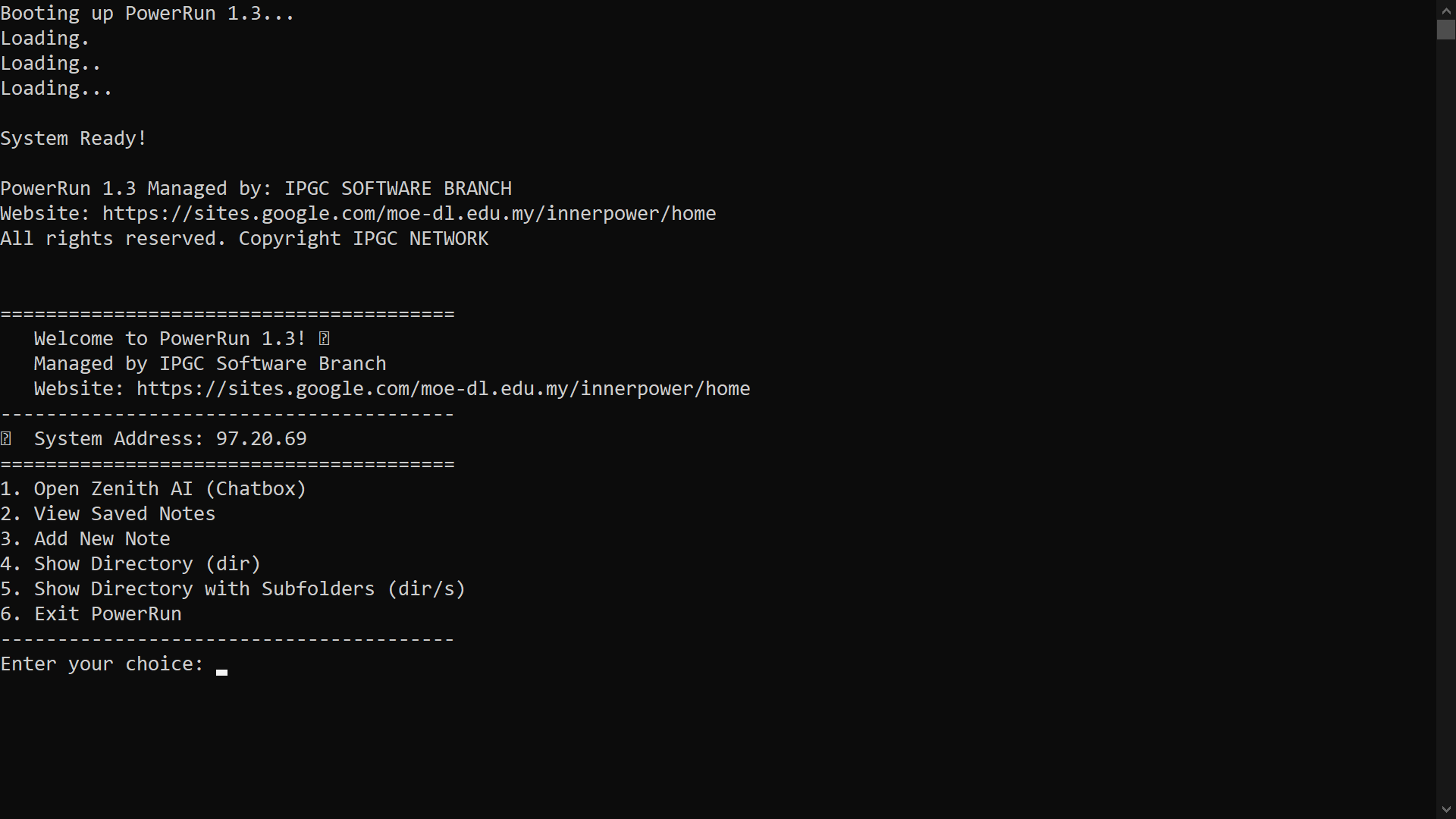Click the vertical scrollbar thumb

click(1445, 29)
